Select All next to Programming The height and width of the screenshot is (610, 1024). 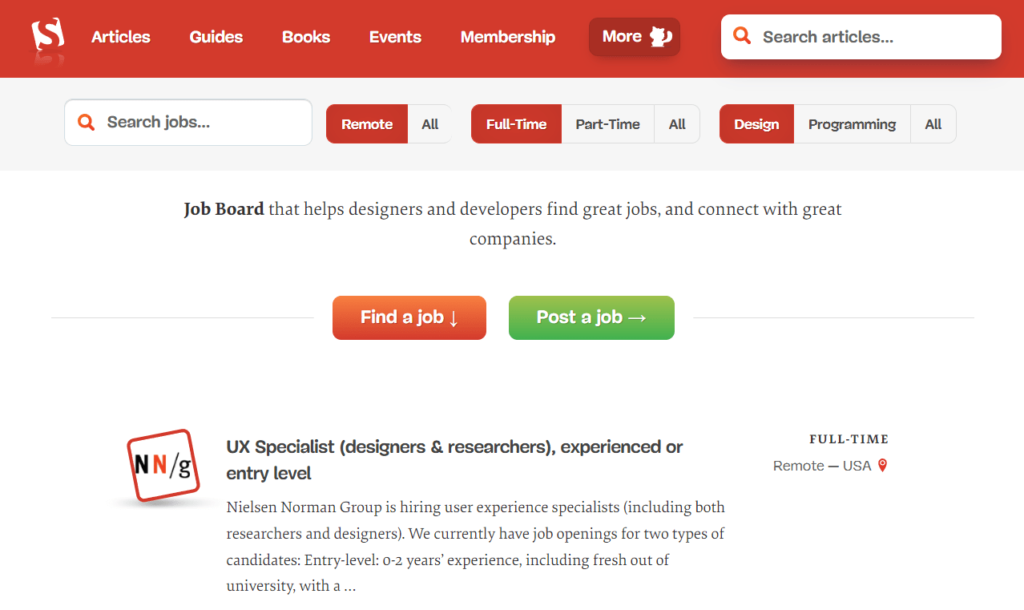click(933, 124)
